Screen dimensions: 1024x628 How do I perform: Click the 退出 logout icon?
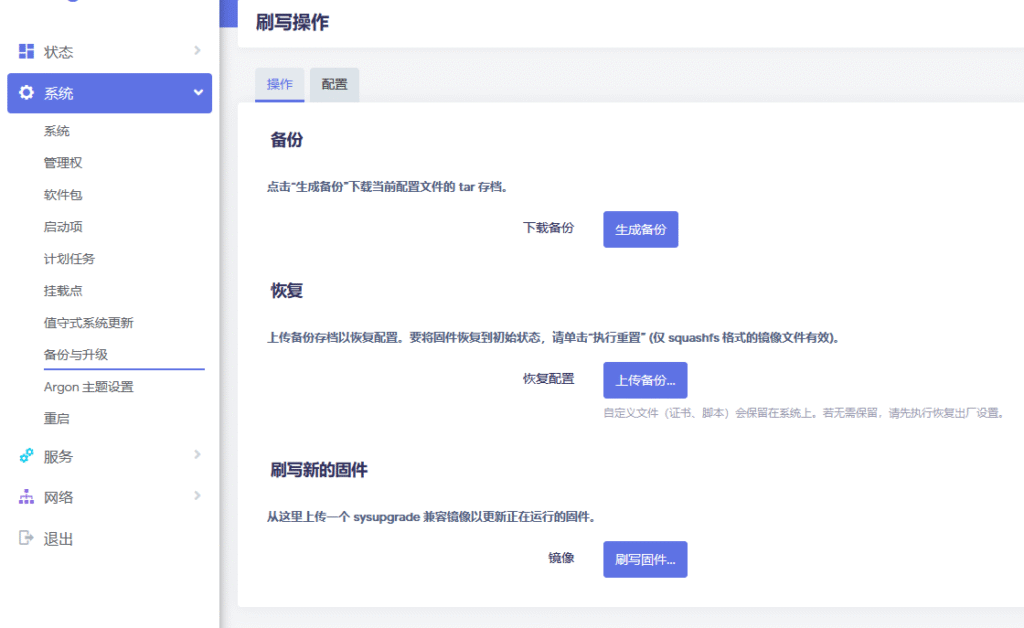(x=27, y=538)
